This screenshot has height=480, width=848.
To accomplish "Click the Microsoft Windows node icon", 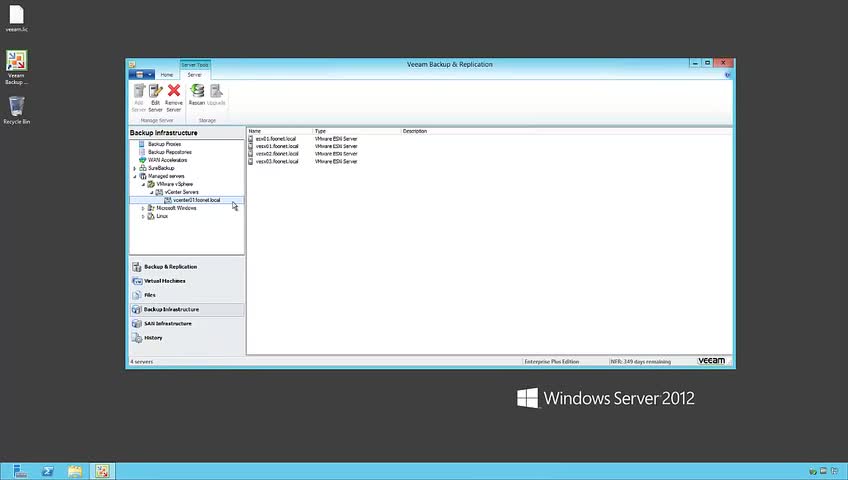I will coord(151,208).
